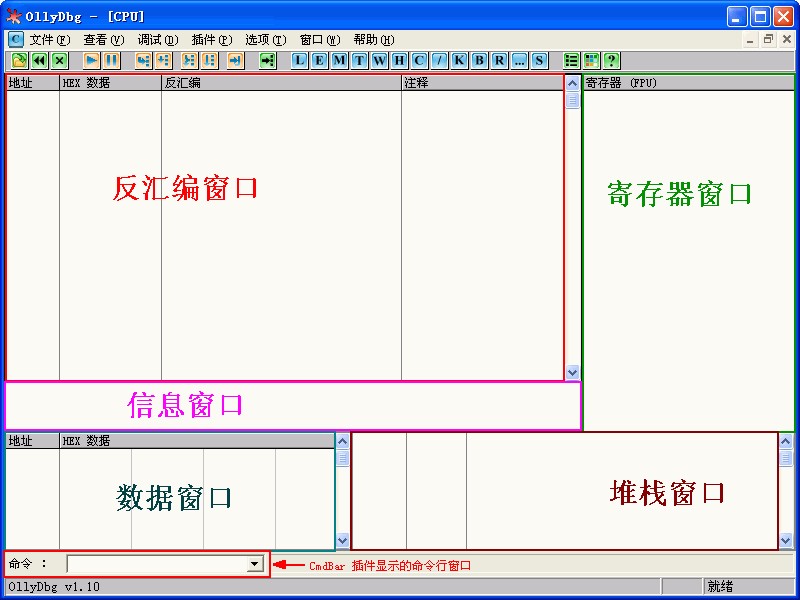Viewport: 800px width, 600px height.
Task: Pause execution with the pause icon
Action: coord(112,61)
